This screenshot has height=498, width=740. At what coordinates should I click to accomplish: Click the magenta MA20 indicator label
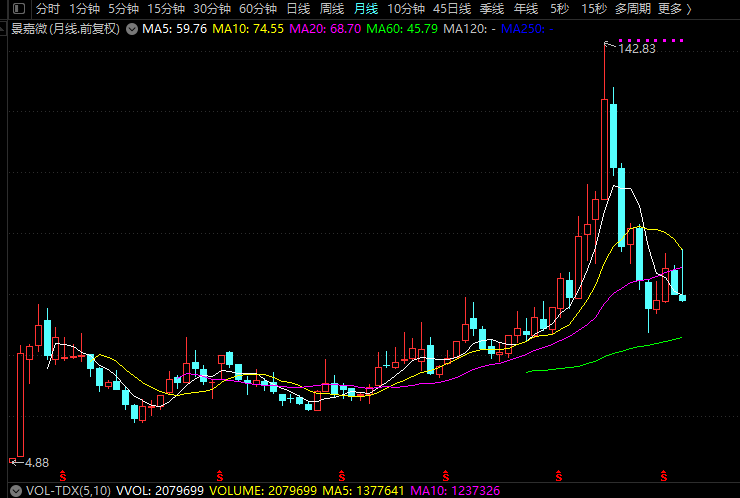(324, 29)
